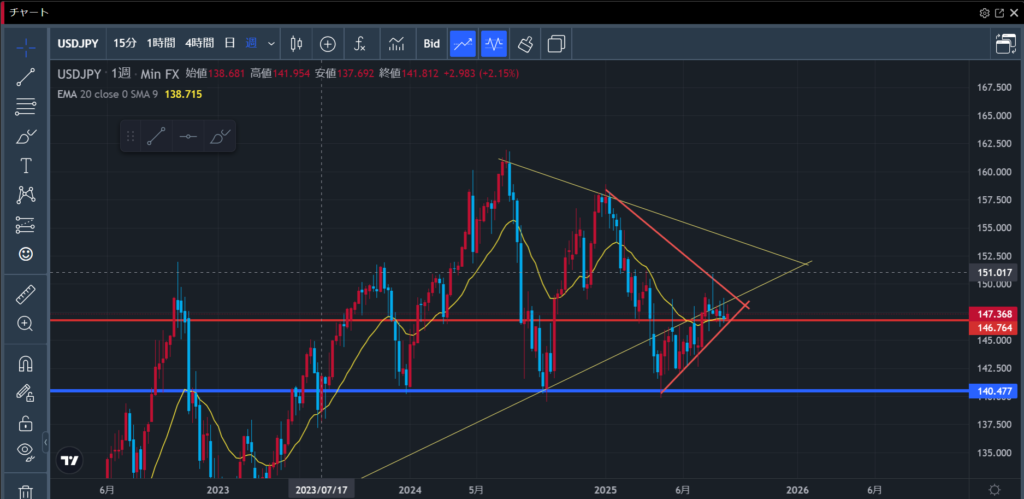Click the 2026 time axis label
This screenshot has height=499, width=1024.
[x=797, y=490]
